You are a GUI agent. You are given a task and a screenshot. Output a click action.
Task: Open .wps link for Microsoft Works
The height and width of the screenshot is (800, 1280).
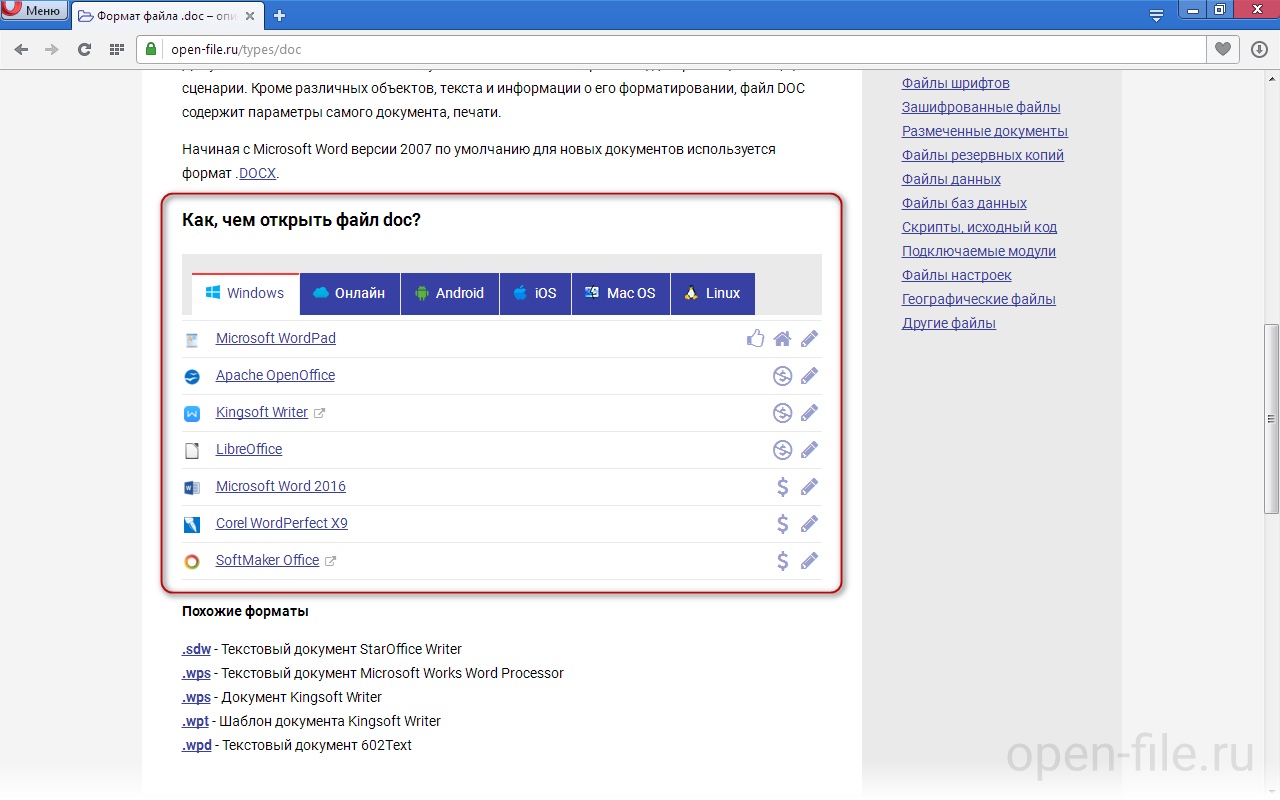click(x=197, y=673)
